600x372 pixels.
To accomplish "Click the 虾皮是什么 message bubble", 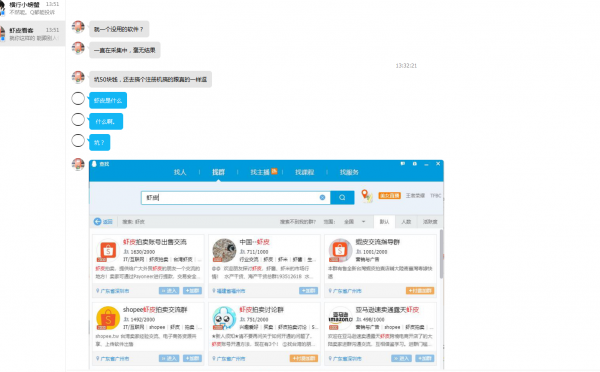I will point(108,100).
